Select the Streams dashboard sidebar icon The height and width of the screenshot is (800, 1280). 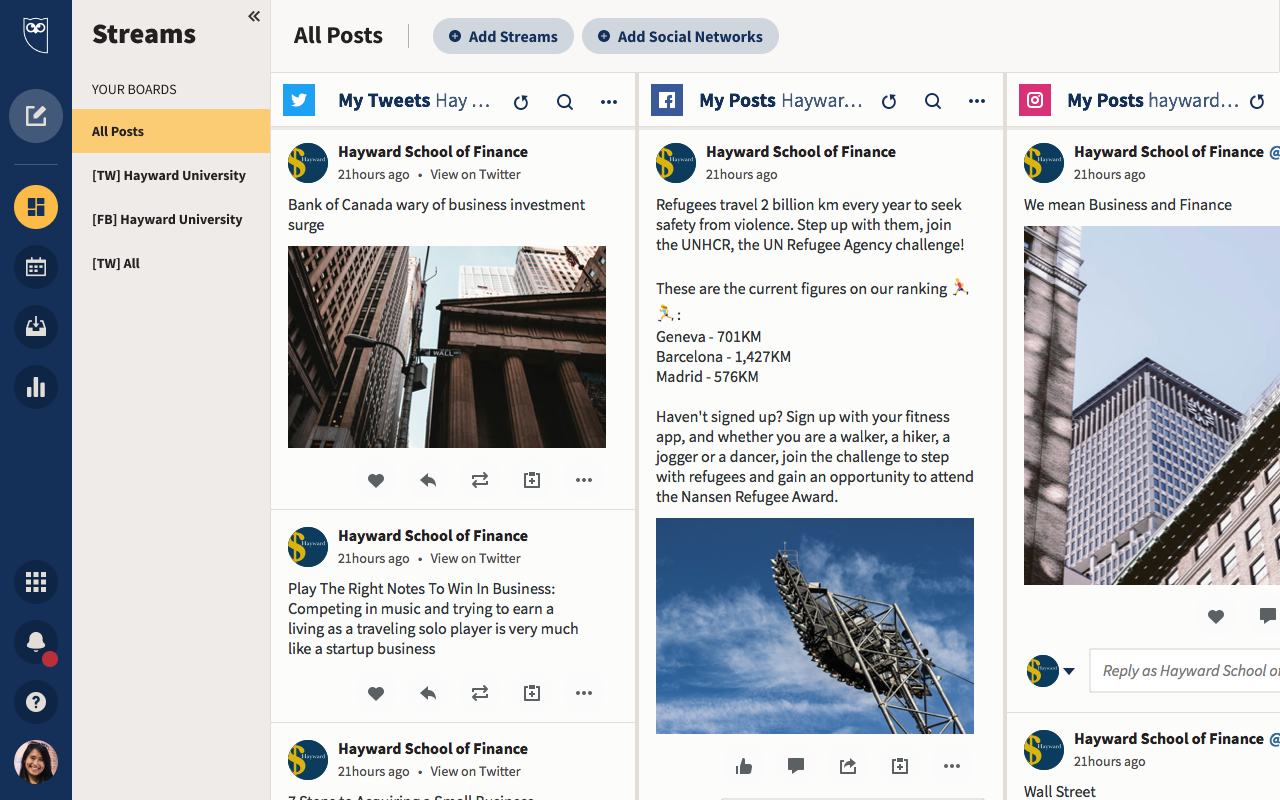(x=36, y=207)
